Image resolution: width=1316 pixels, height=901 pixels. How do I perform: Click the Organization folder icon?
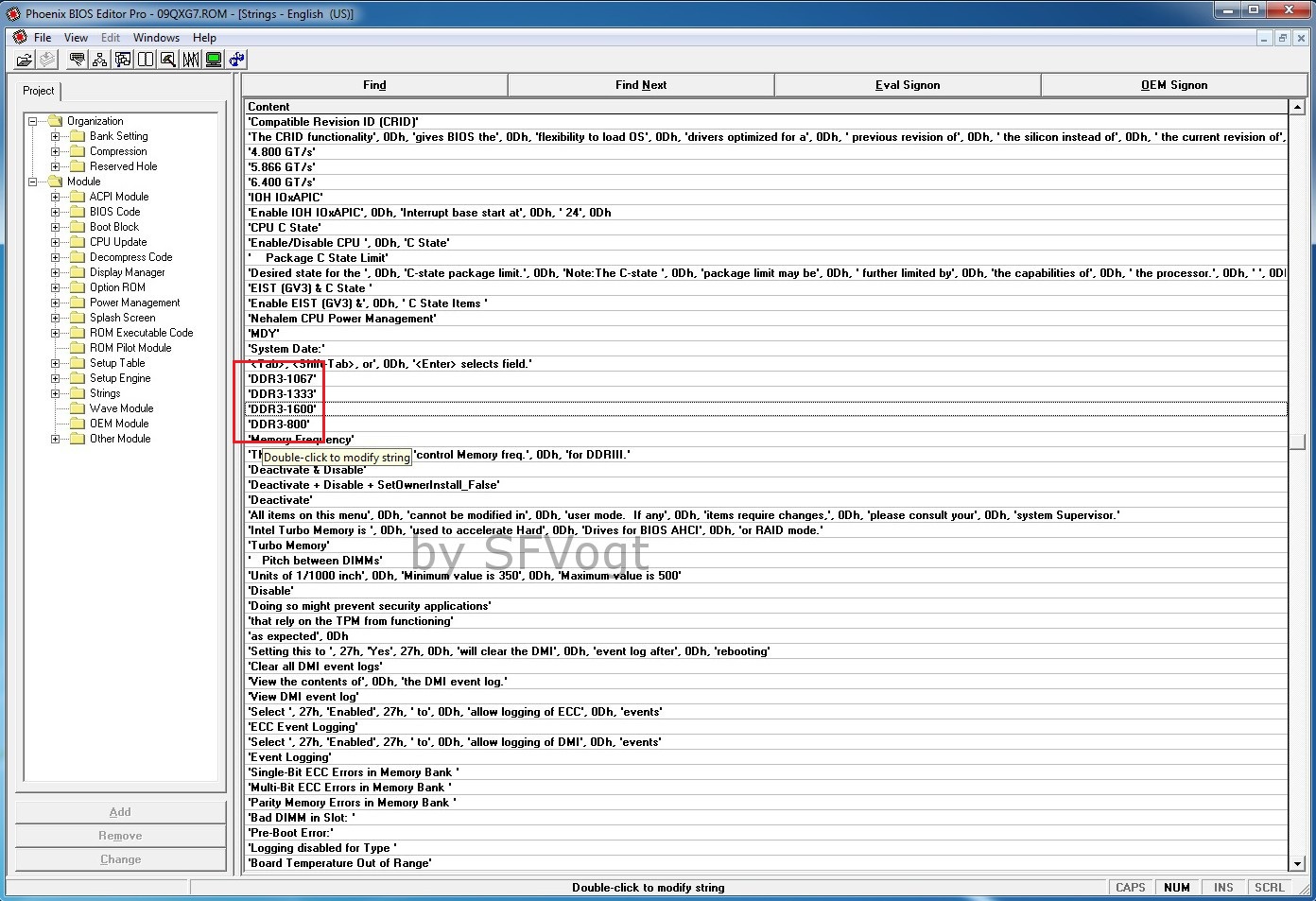click(x=55, y=121)
